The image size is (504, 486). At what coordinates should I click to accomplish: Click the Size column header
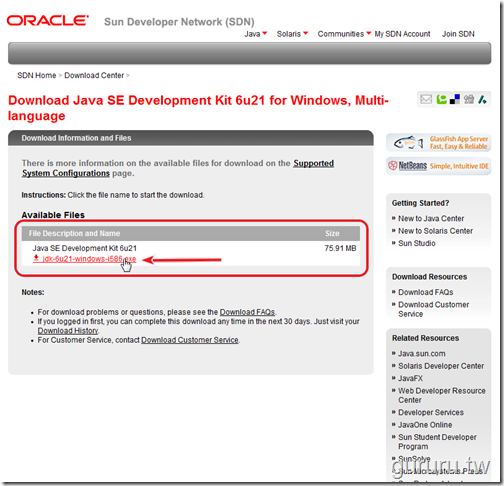coord(332,233)
